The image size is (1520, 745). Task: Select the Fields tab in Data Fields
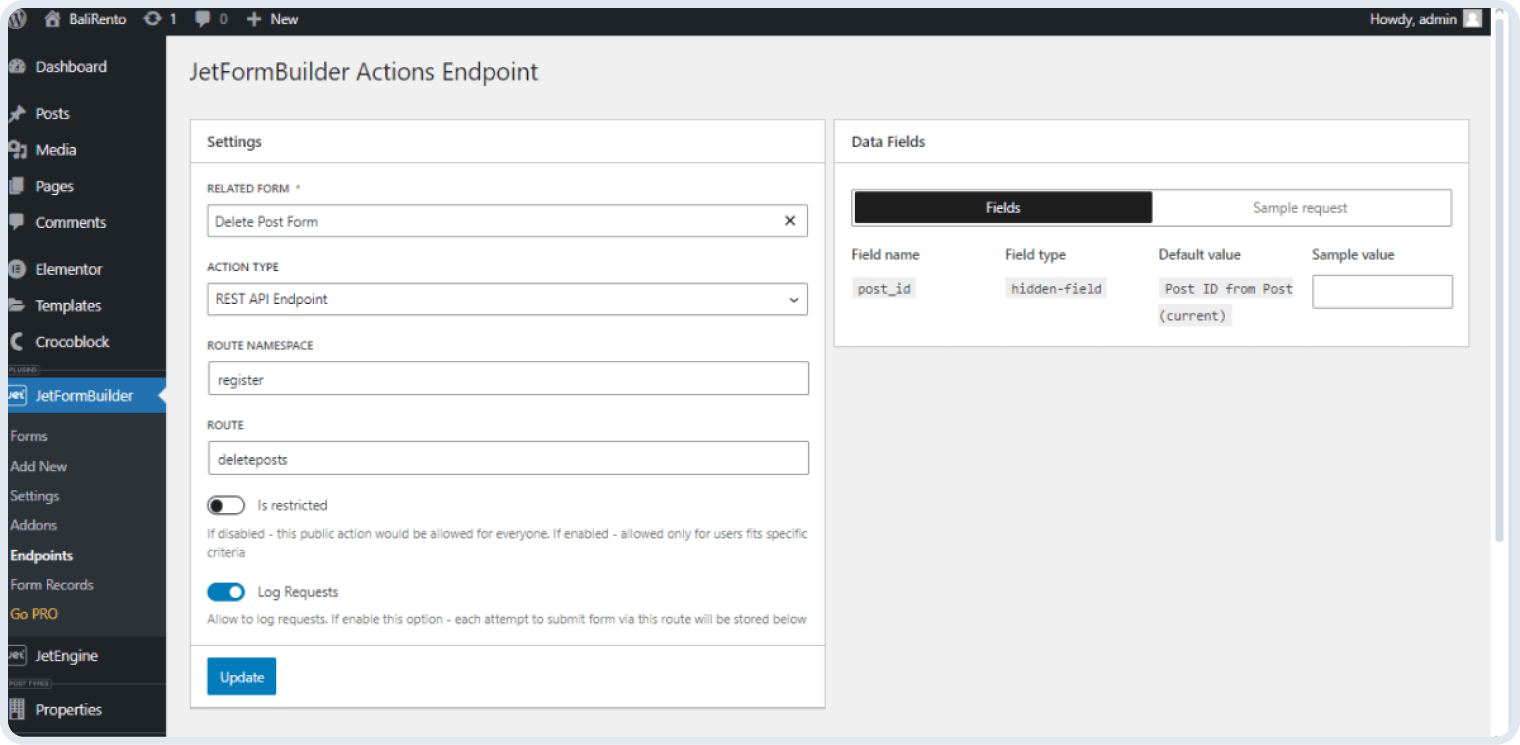(1002, 207)
